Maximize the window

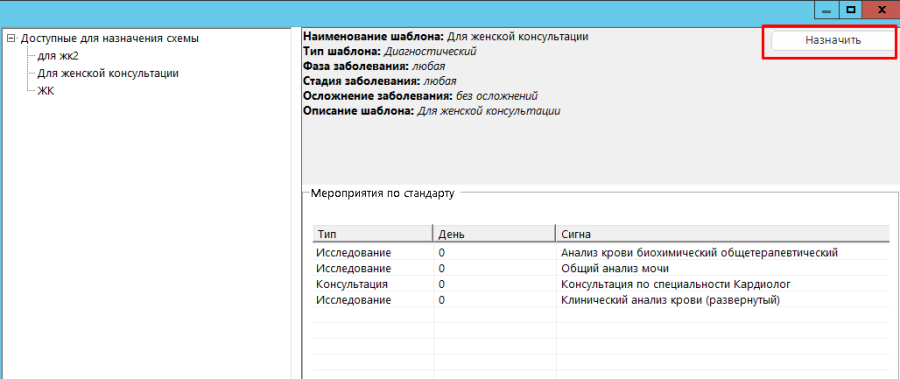[x=851, y=10]
